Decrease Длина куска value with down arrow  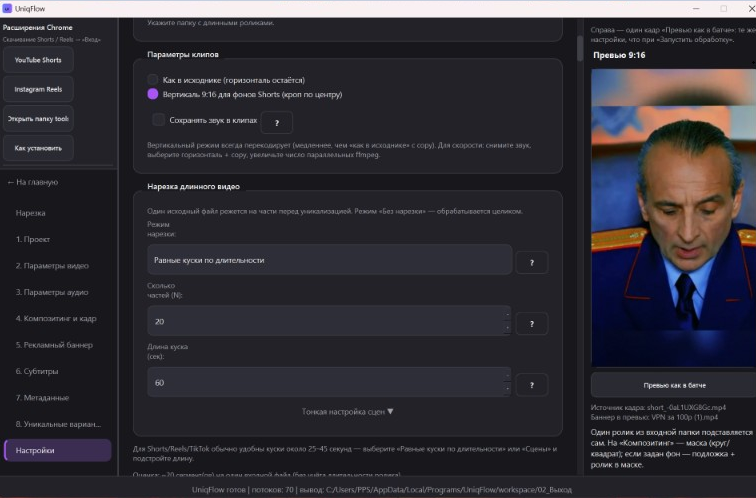click(x=507, y=389)
